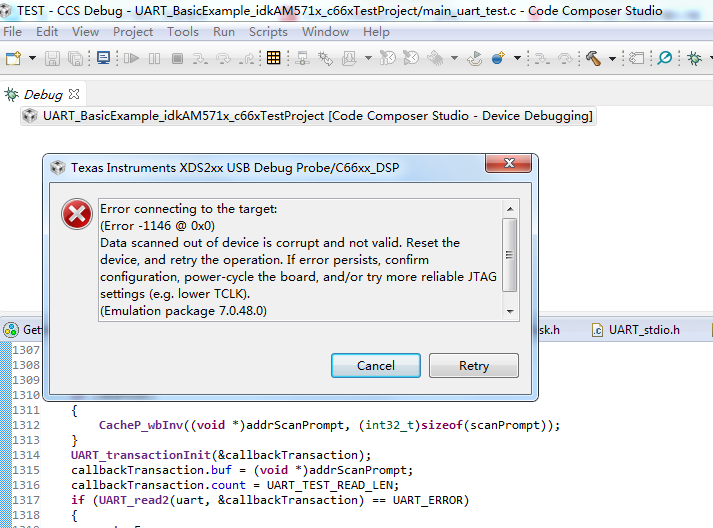Click the CacheP_wbInv code line
Screen dimensions: 713x528
(x=330, y=425)
